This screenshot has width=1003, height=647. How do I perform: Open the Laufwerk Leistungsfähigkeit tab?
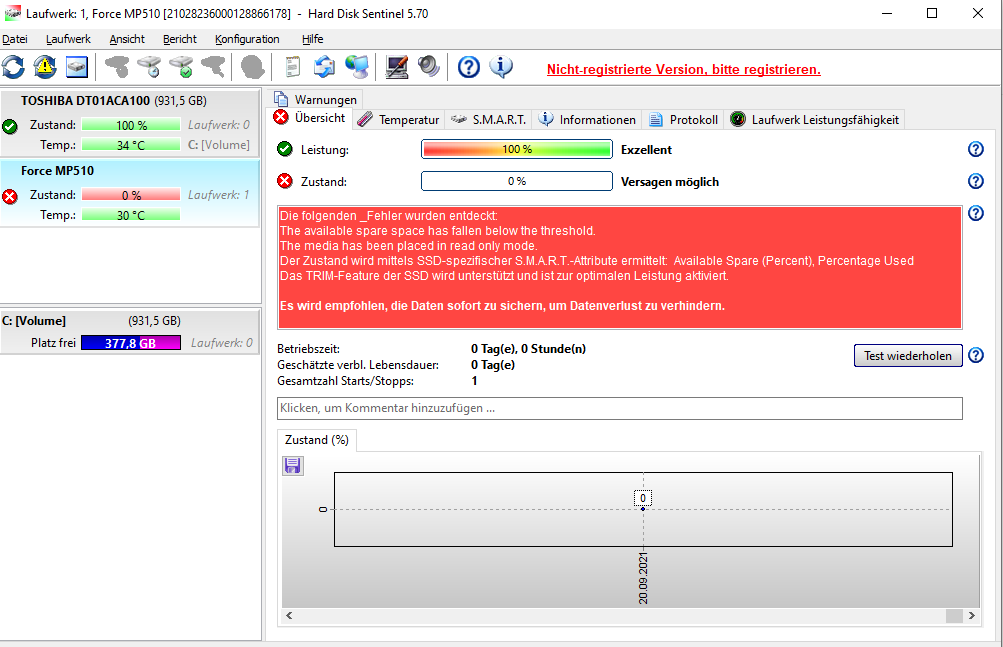(814, 120)
